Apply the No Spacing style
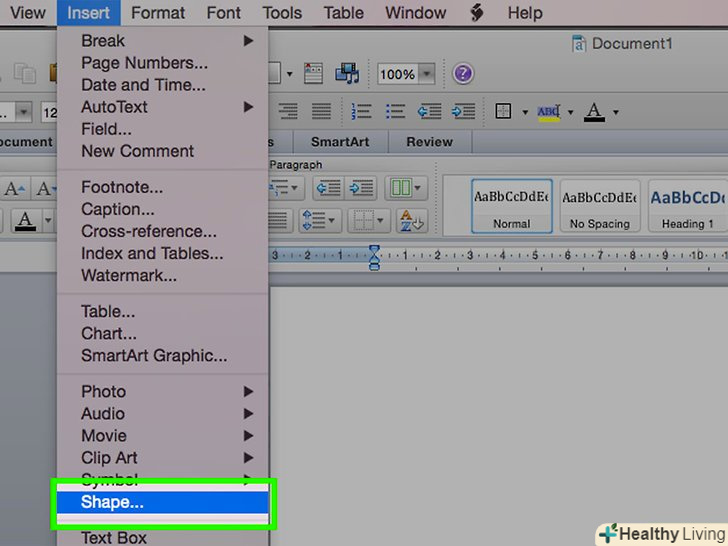The width and height of the screenshot is (728, 546). pyautogui.click(x=599, y=206)
